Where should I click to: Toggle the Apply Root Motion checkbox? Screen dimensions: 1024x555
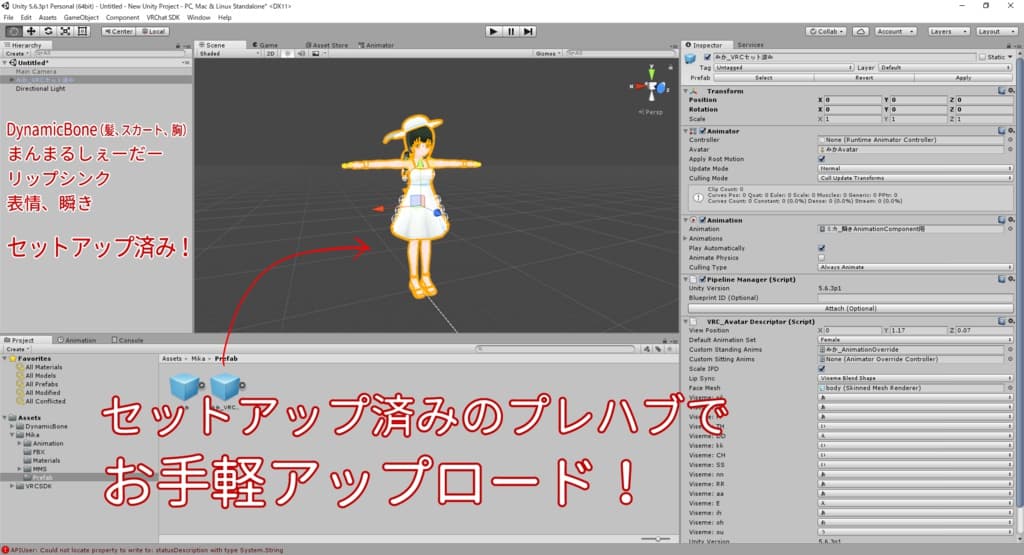pos(822,158)
